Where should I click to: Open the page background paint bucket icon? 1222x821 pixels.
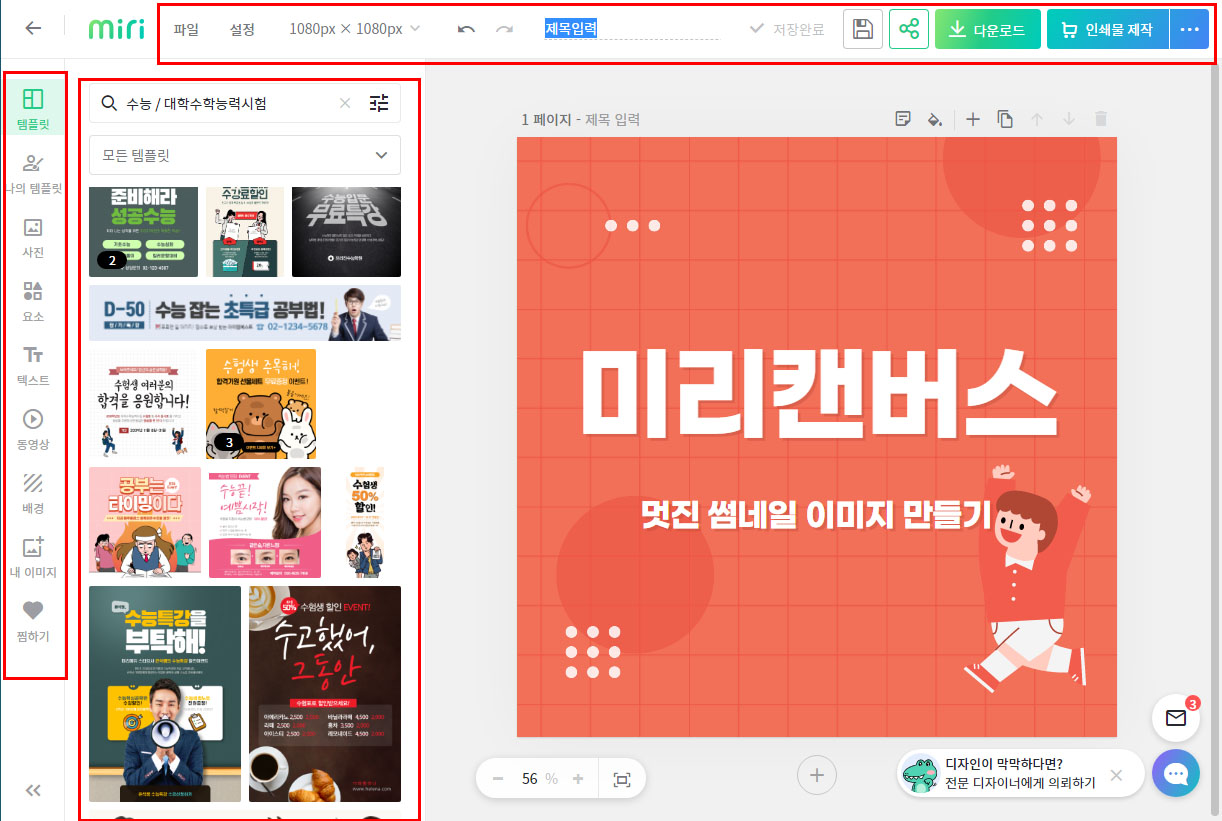pyautogui.click(x=935, y=119)
